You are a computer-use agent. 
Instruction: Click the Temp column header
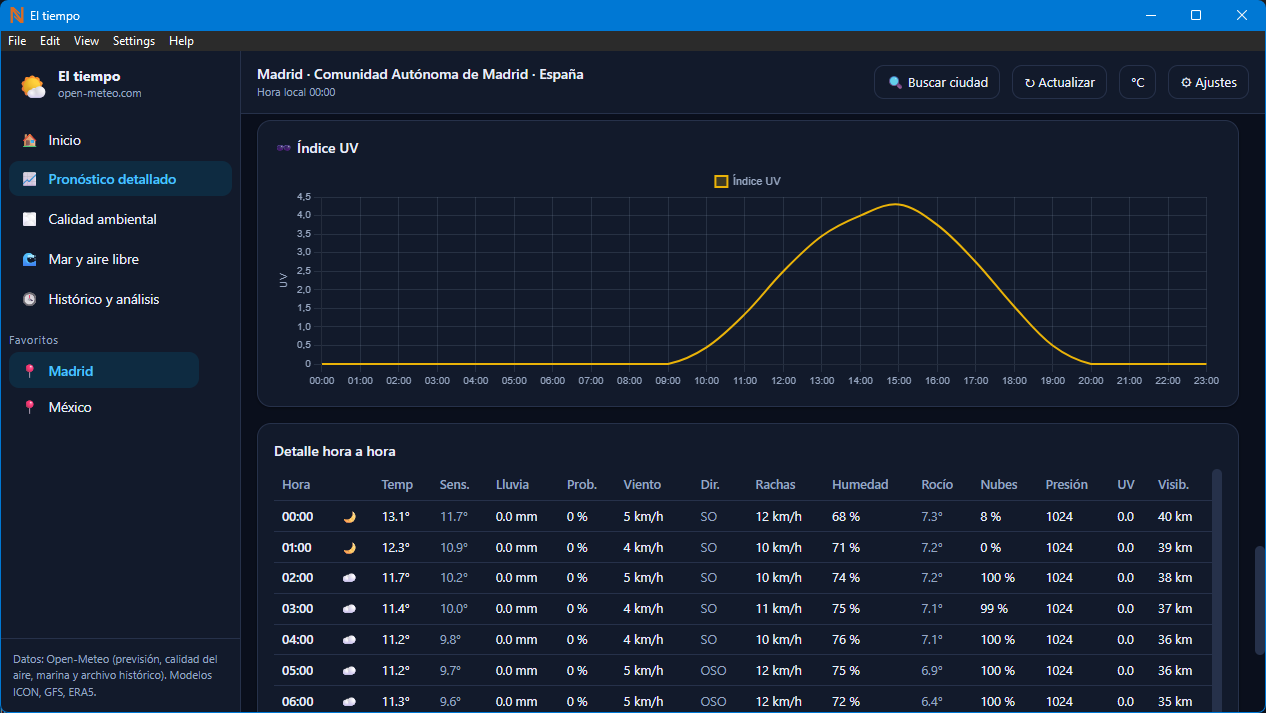[397, 485]
